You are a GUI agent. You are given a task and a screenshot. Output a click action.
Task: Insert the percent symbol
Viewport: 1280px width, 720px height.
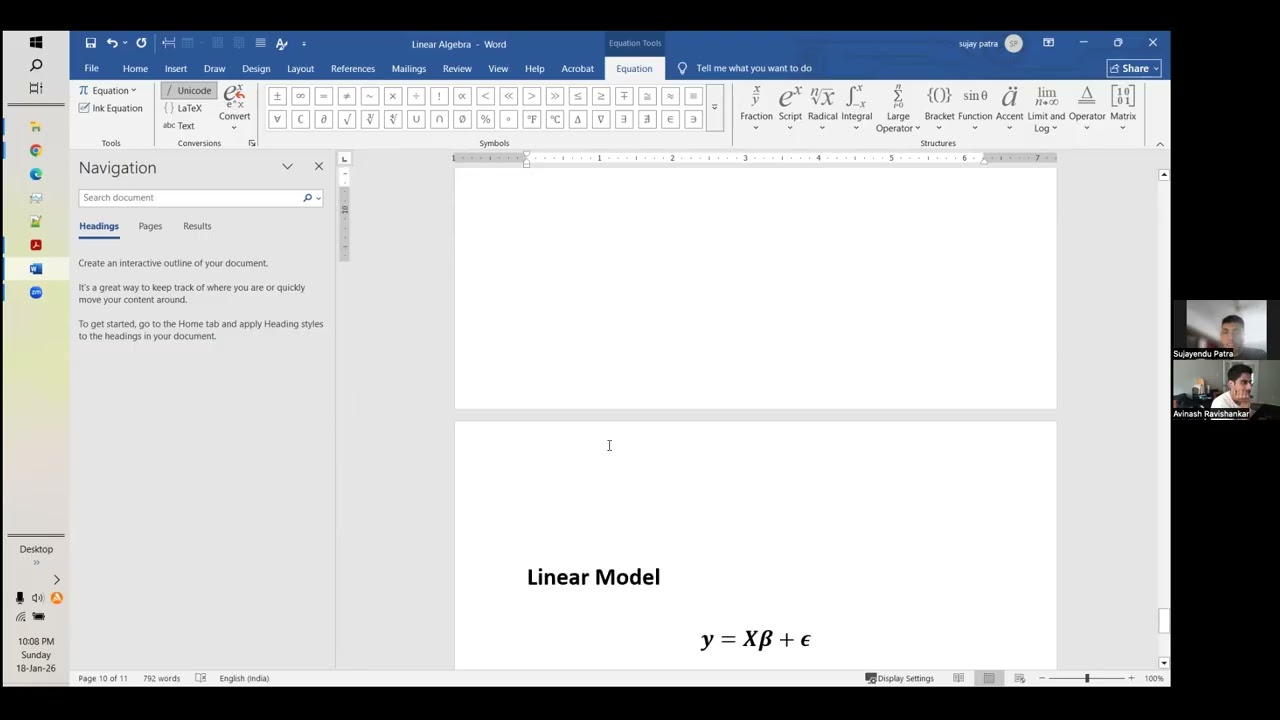coord(485,119)
